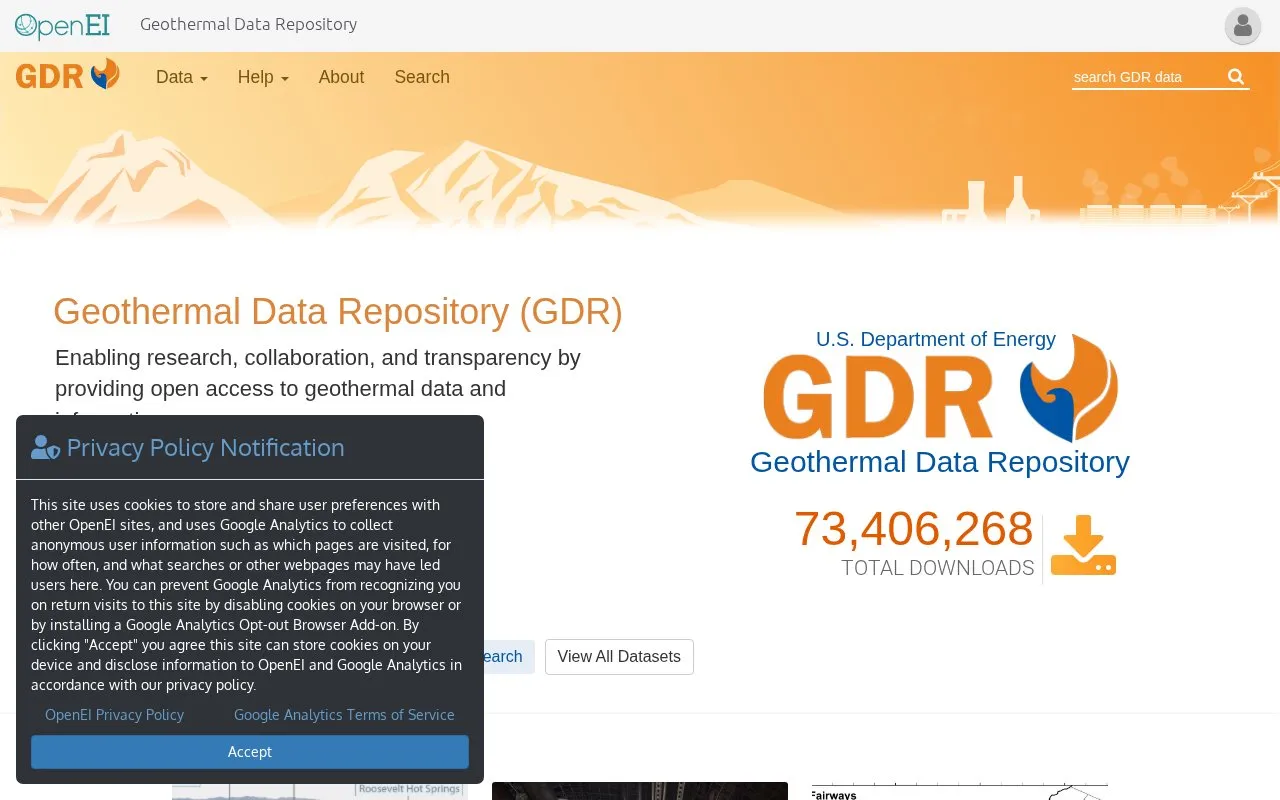This screenshot has height=800, width=1280.
Task: Click the U.S. Department of Energy text
Action: click(936, 339)
